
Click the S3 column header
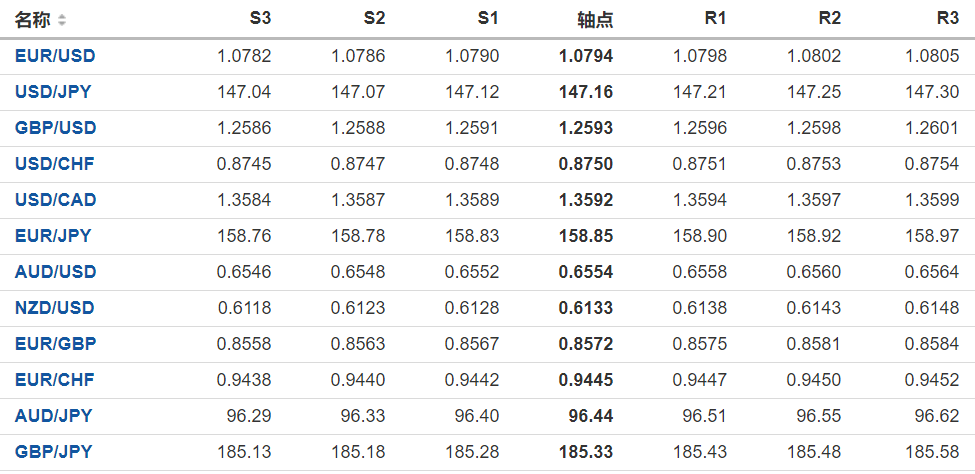260,19
